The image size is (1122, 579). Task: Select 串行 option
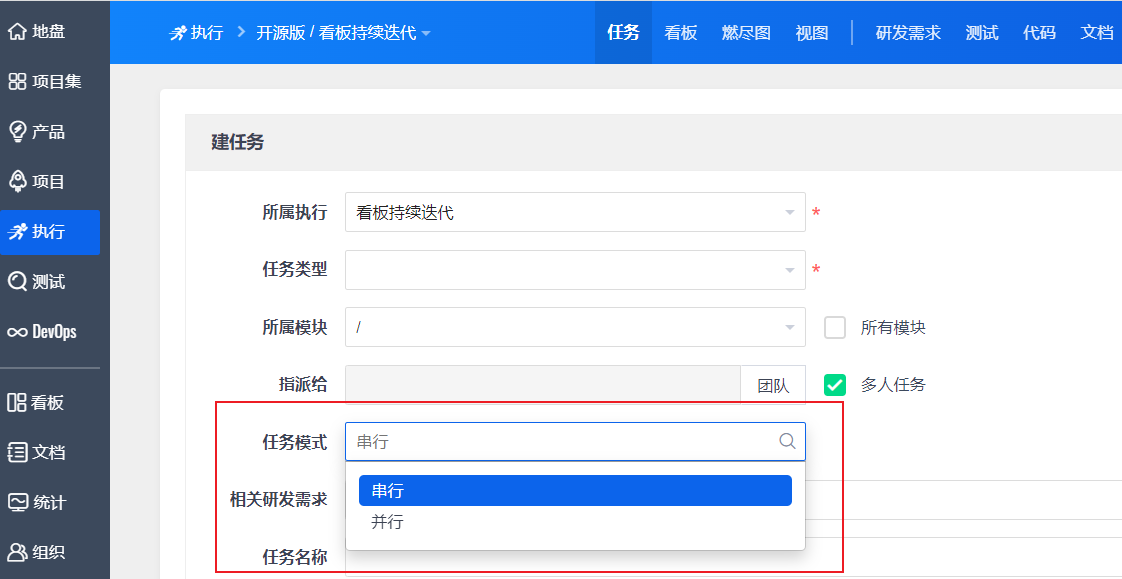575,491
